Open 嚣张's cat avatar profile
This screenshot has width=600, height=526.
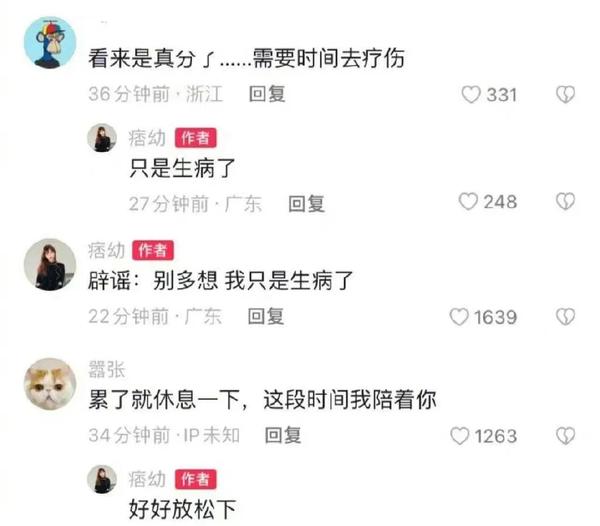click(x=50, y=384)
